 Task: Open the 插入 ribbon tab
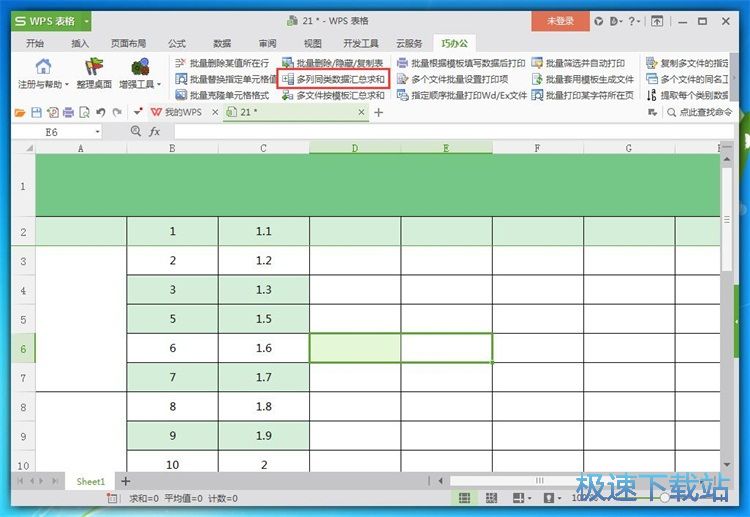click(x=80, y=44)
